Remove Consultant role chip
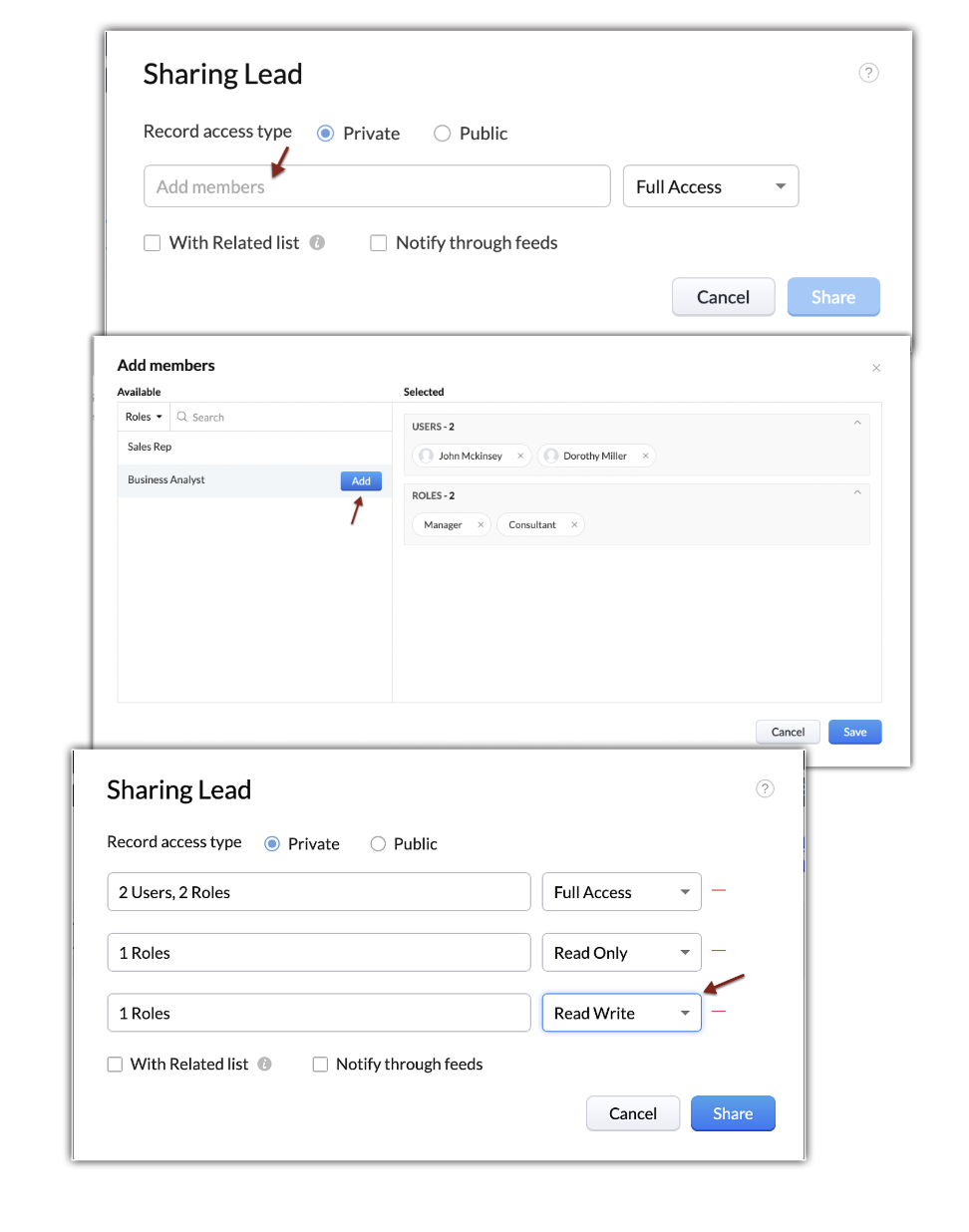 point(574,524)
